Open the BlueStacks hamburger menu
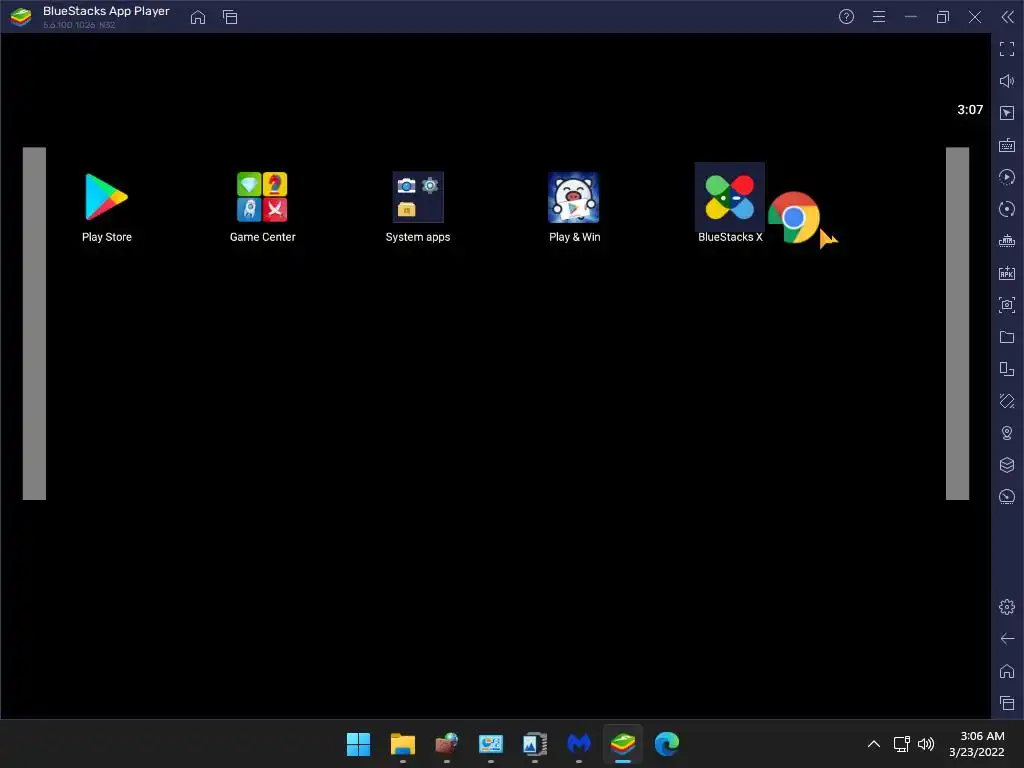 [879, 17]
